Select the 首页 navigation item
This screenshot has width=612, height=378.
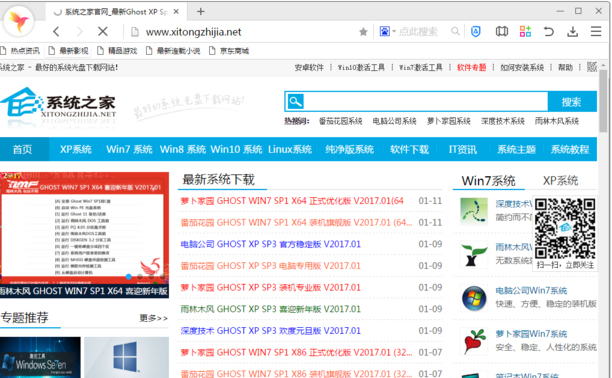[23, 149]
